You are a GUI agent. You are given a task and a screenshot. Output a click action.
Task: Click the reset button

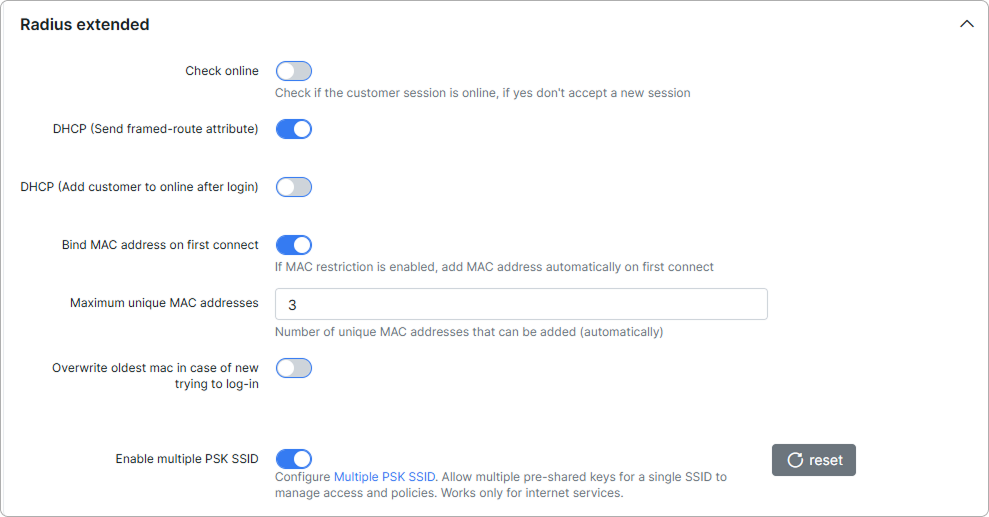point(814,460)
